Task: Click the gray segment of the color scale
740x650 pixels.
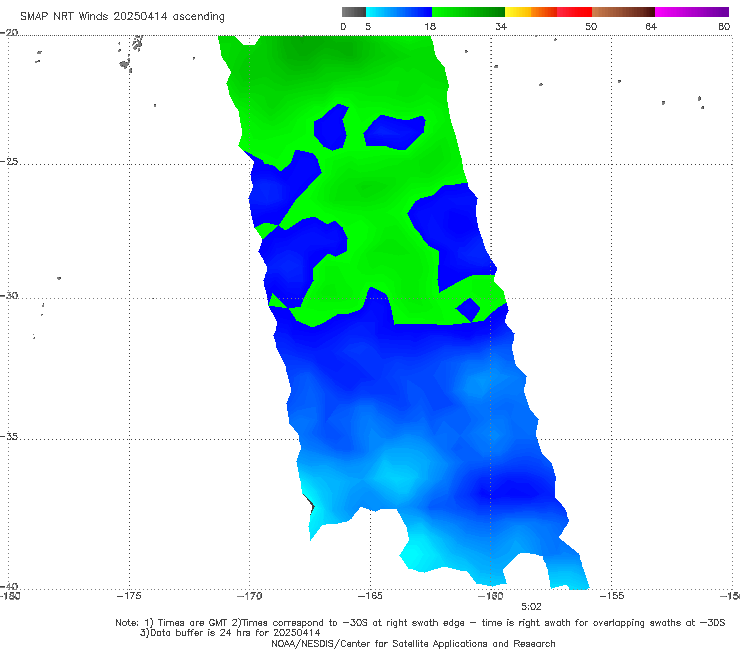Action: [354, 12]
